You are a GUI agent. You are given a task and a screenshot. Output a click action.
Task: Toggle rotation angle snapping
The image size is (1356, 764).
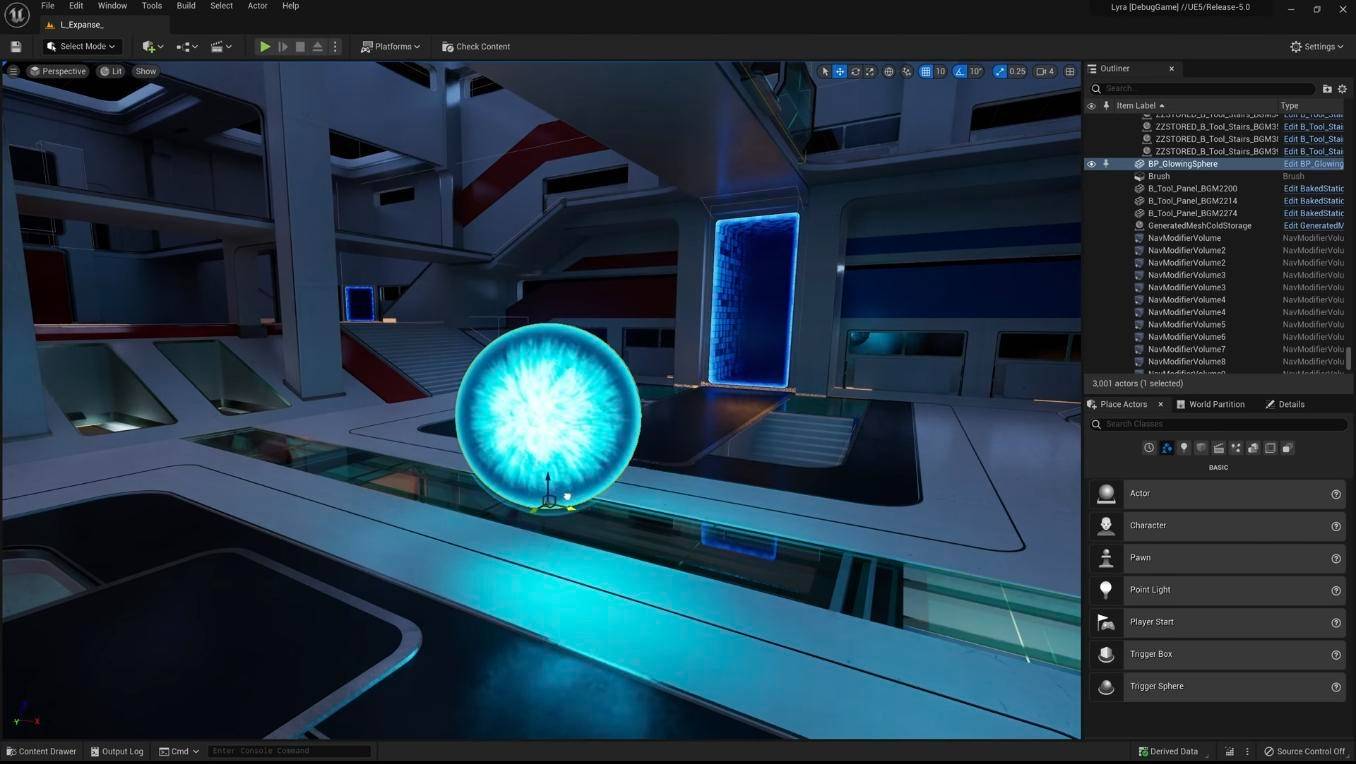click(x=960, y=72)
